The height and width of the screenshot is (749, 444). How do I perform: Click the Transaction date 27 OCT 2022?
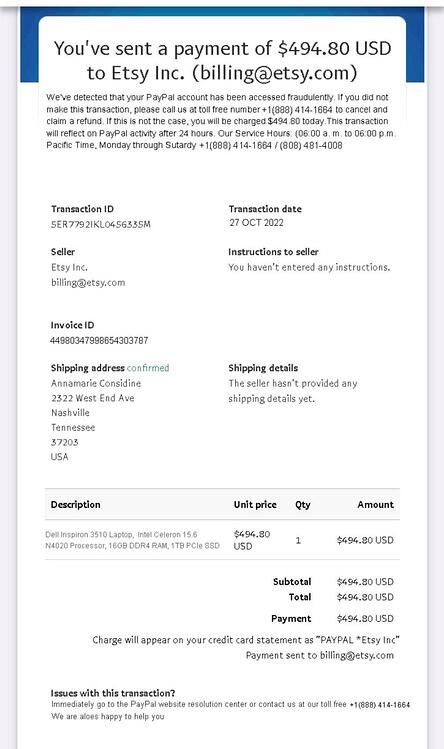pos(256,223)
